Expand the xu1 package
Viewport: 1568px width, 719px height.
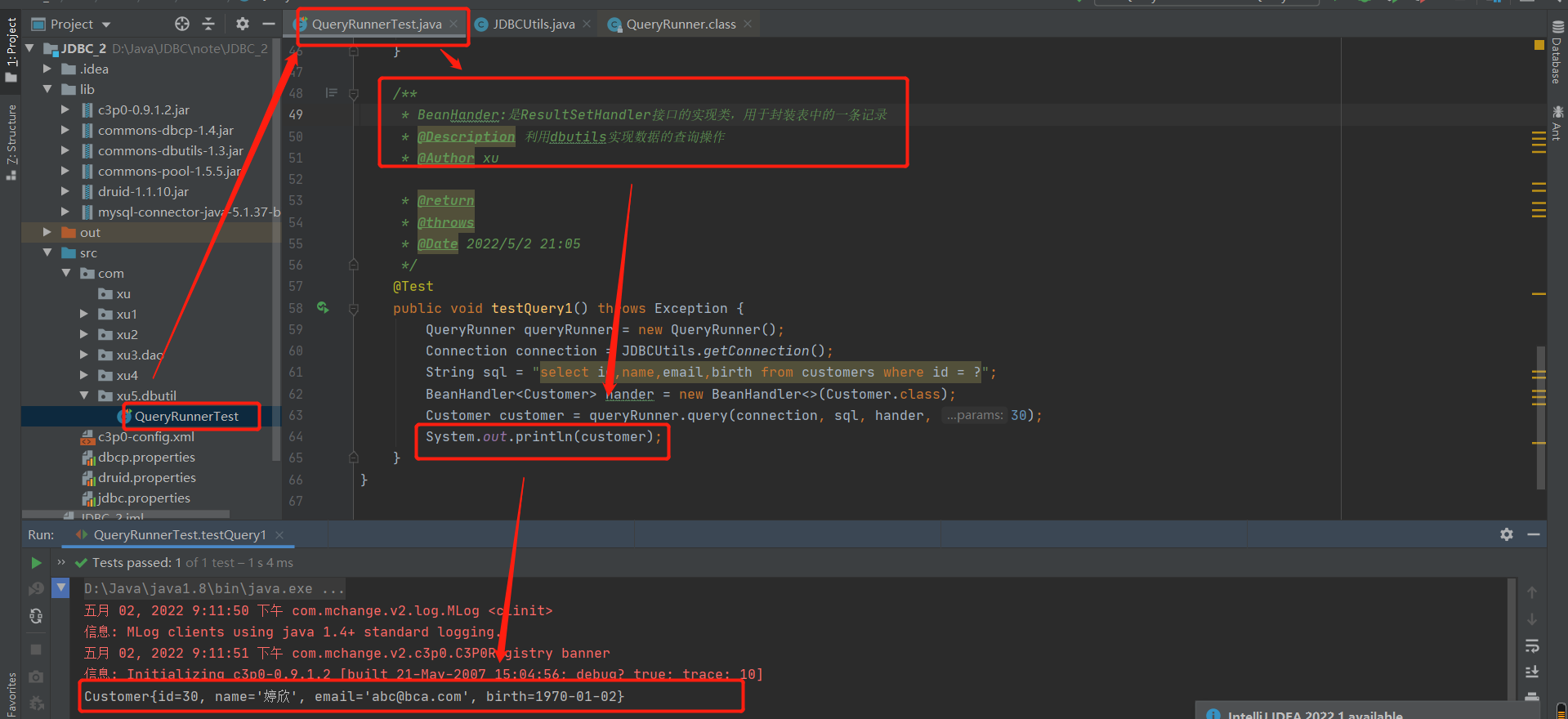coord(83,314)
